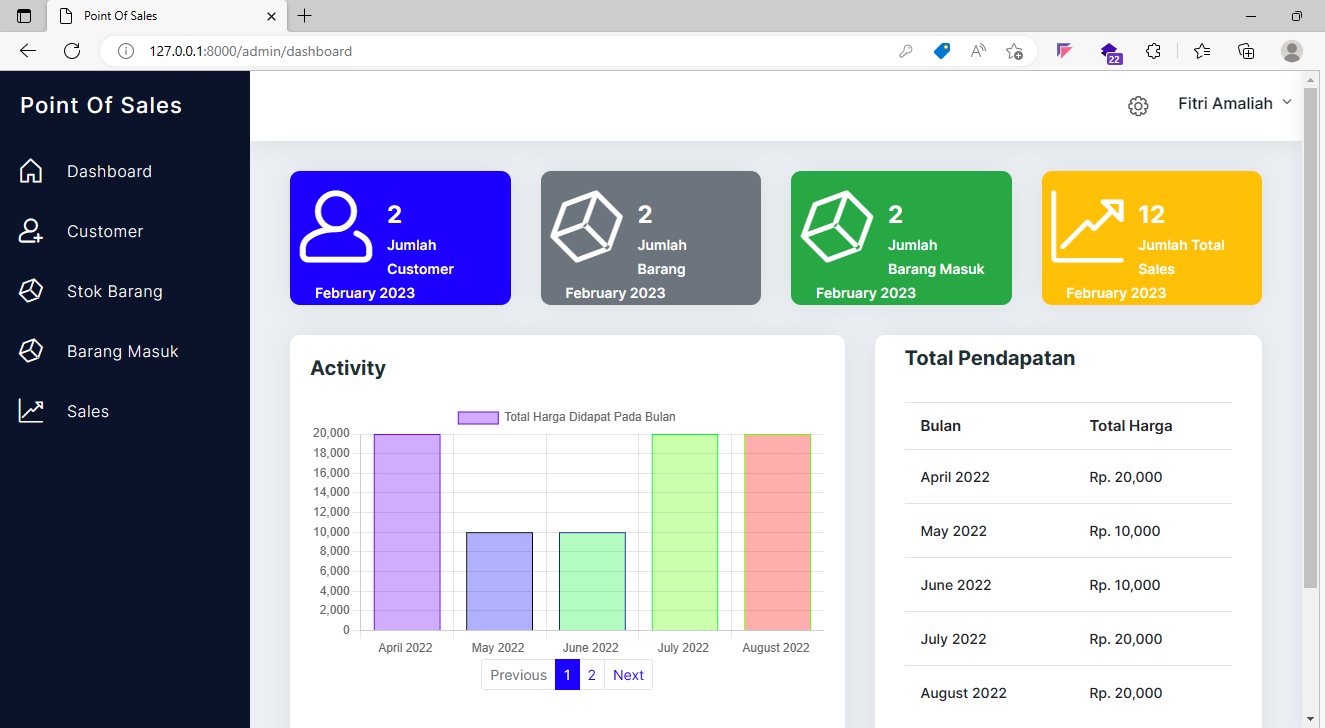Click the Dashboard home icon in sidebar
This screenshot has width=1325, height=728.
tap(31, 171)
